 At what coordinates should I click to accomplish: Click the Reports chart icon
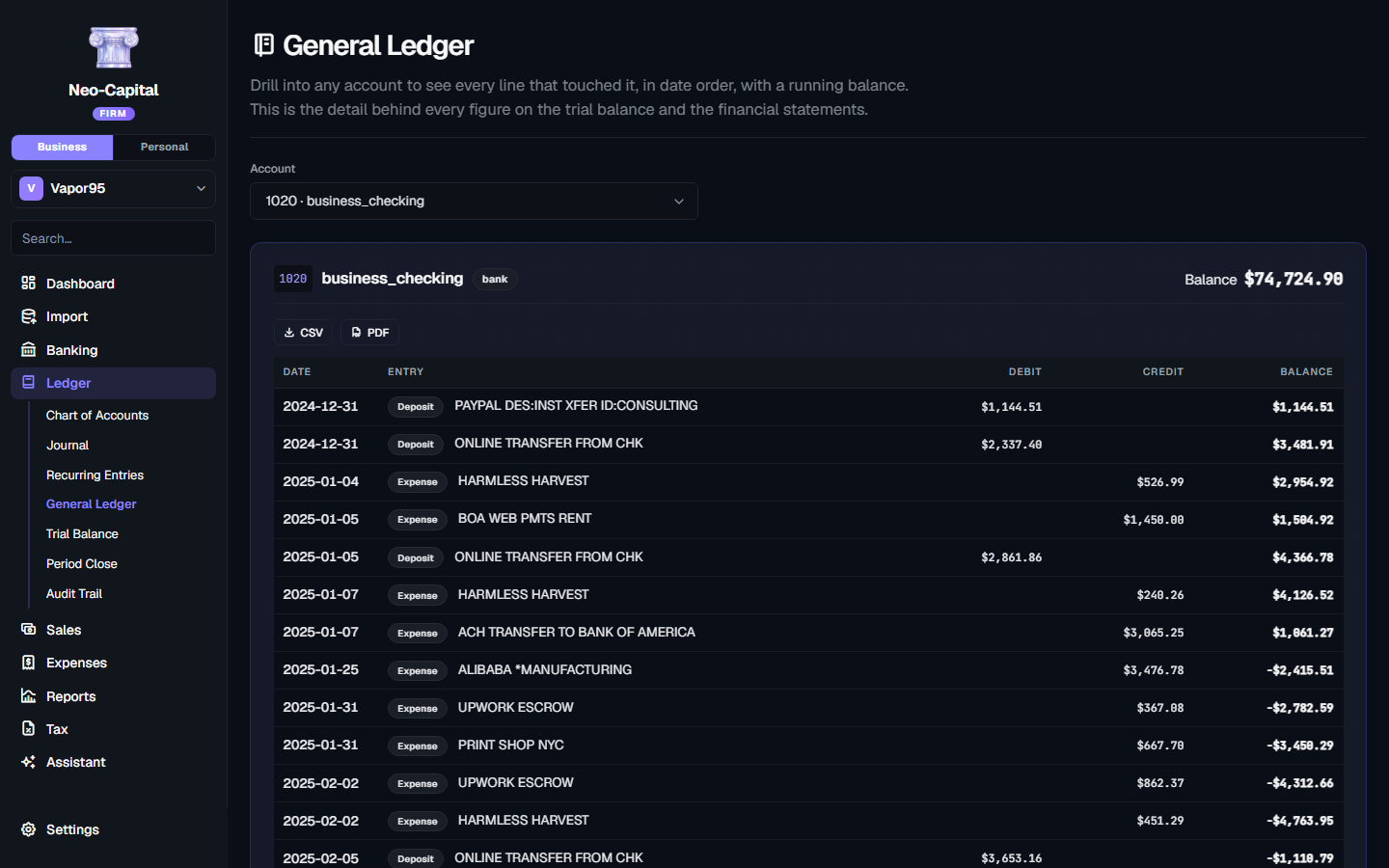click(x=29, y=696)
